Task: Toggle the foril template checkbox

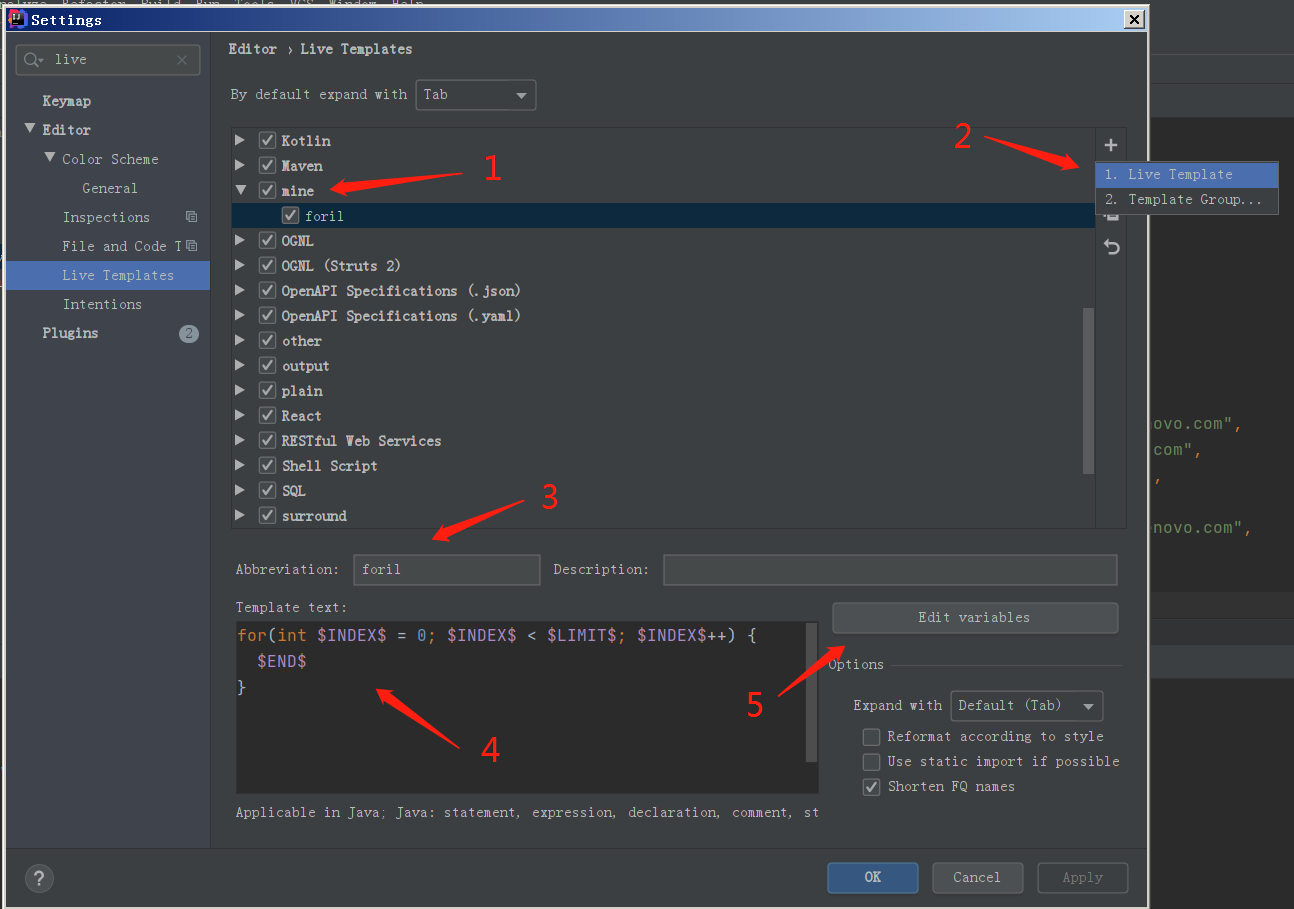Action: pos(290,215)
